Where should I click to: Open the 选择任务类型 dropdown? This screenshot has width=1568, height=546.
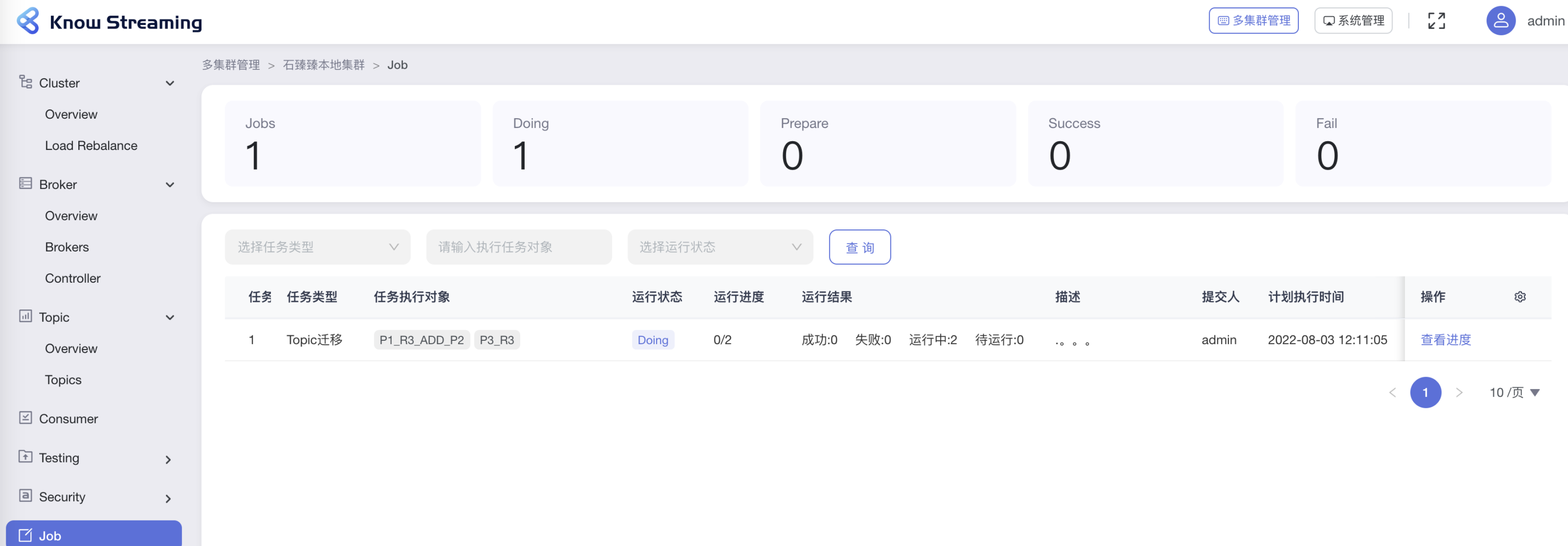tap(317, 247)
